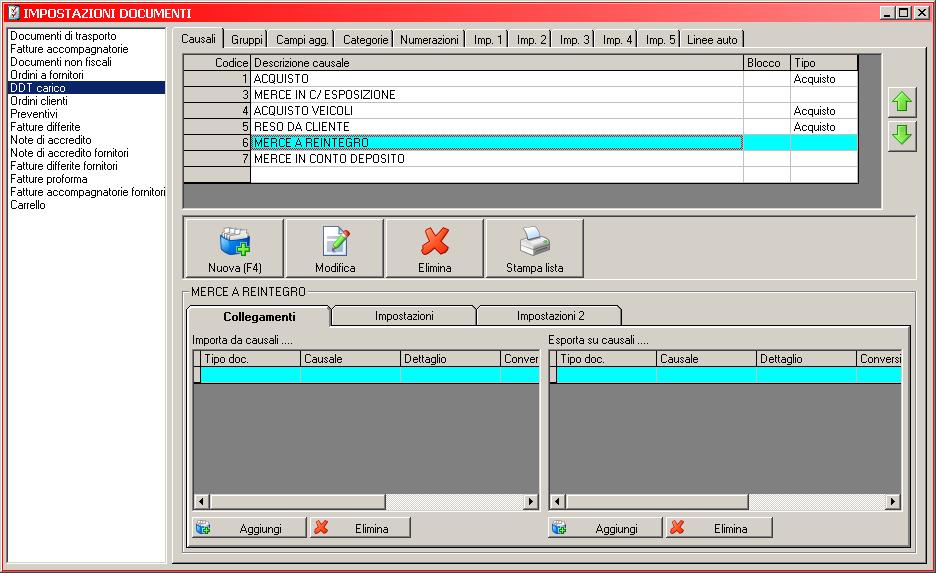The image size is (936, 573).
Task: Select Ordini a fornitori entry
Action: coord(87,75)
